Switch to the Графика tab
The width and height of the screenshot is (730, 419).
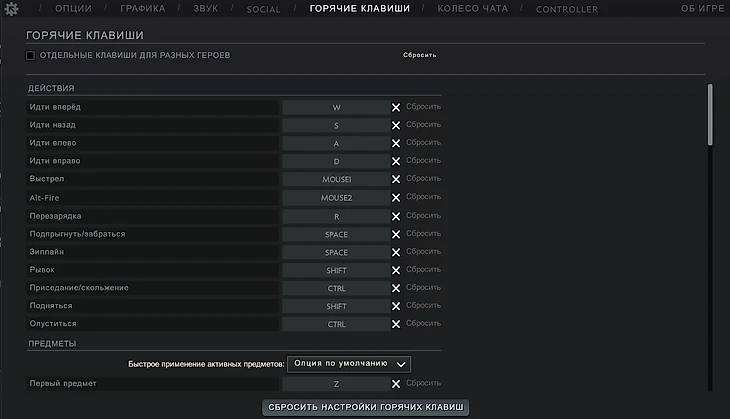[142, 9]
